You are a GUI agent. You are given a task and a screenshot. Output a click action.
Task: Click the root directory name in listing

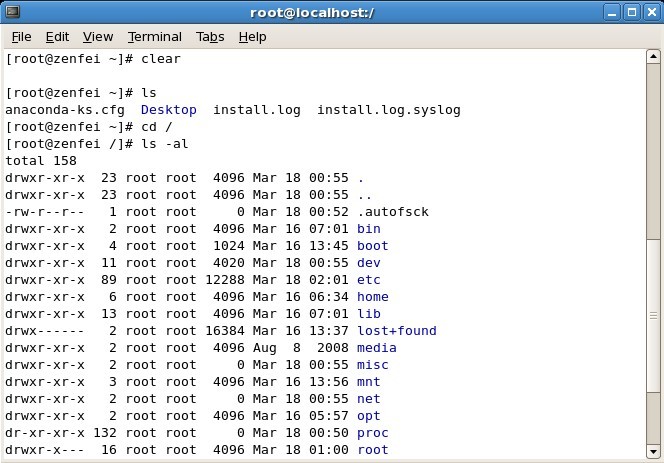pos(373,449)
